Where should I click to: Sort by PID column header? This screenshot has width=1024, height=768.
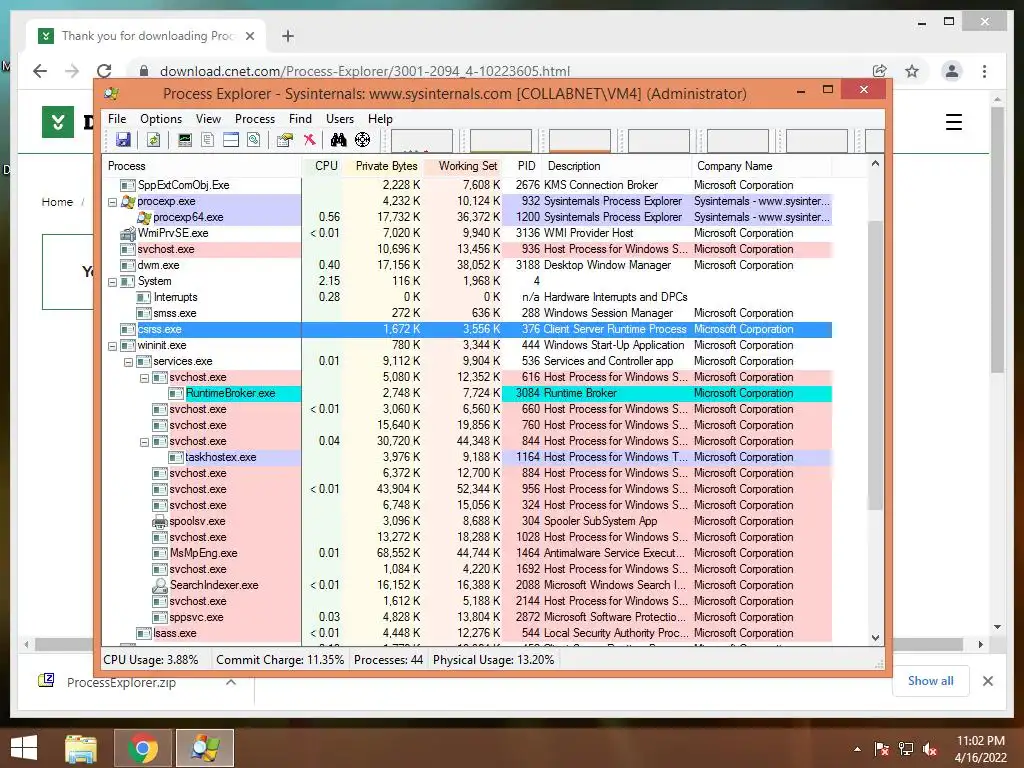[x=522, y=166]
